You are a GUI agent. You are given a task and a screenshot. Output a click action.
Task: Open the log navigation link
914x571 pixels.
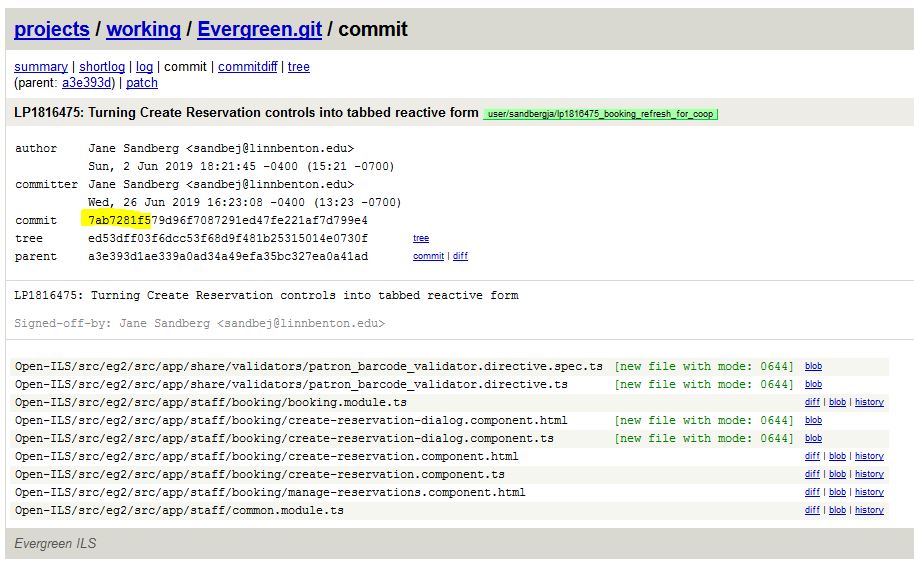coord(144,67)
